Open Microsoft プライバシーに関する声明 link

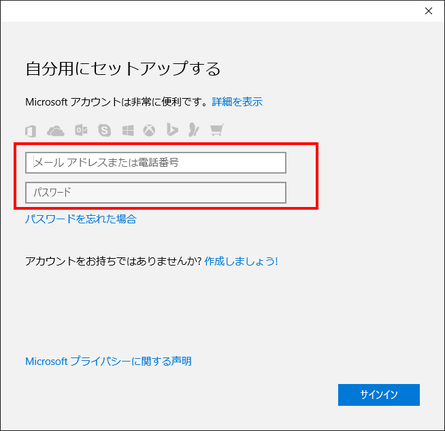pyautogui.click(x=108, y=361)
